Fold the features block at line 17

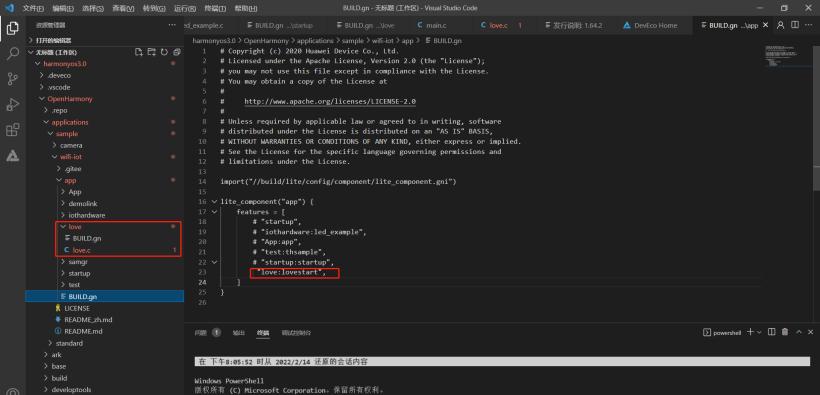tap(214, 211)
